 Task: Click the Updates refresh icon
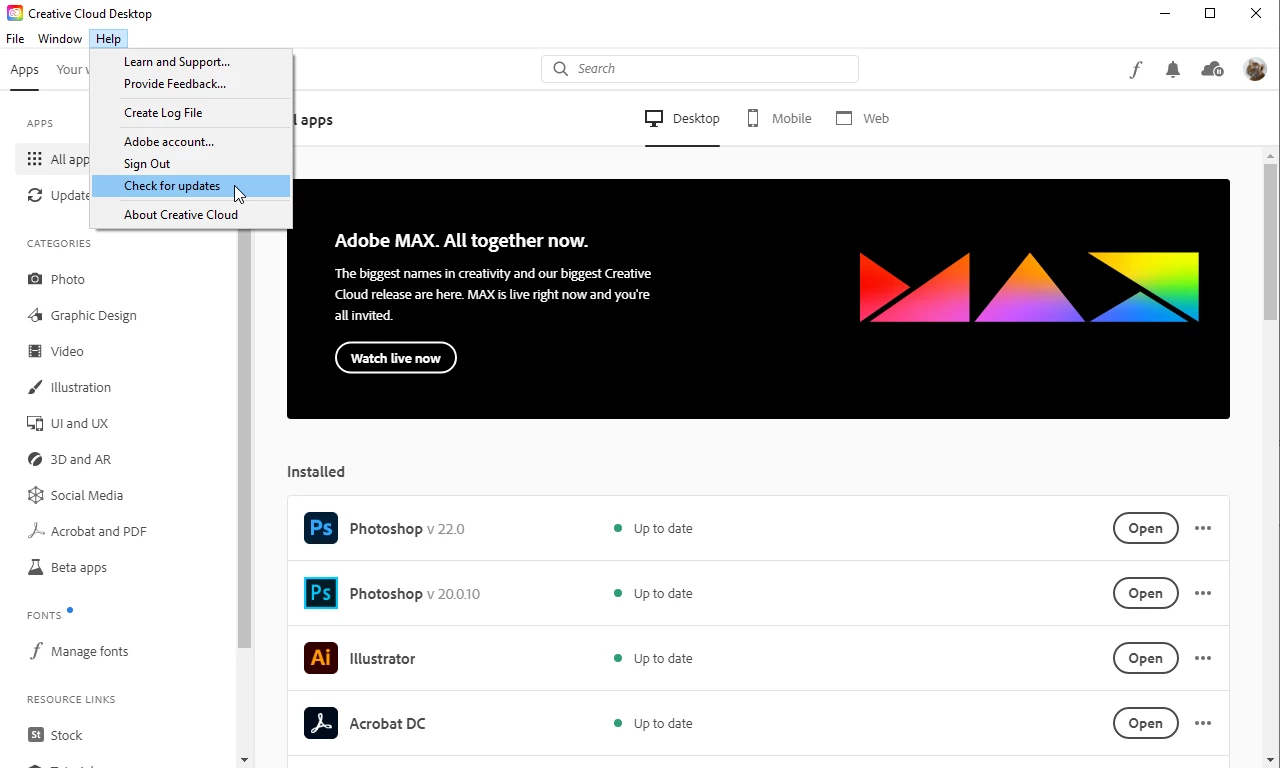pyautogui.click(x=35, y=195)
